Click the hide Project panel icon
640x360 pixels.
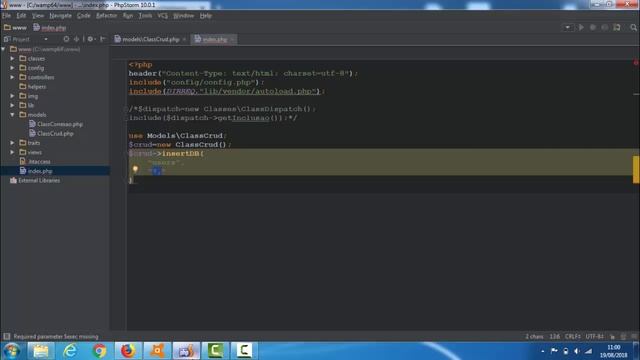pyautogui.click(x=102, y=39)
